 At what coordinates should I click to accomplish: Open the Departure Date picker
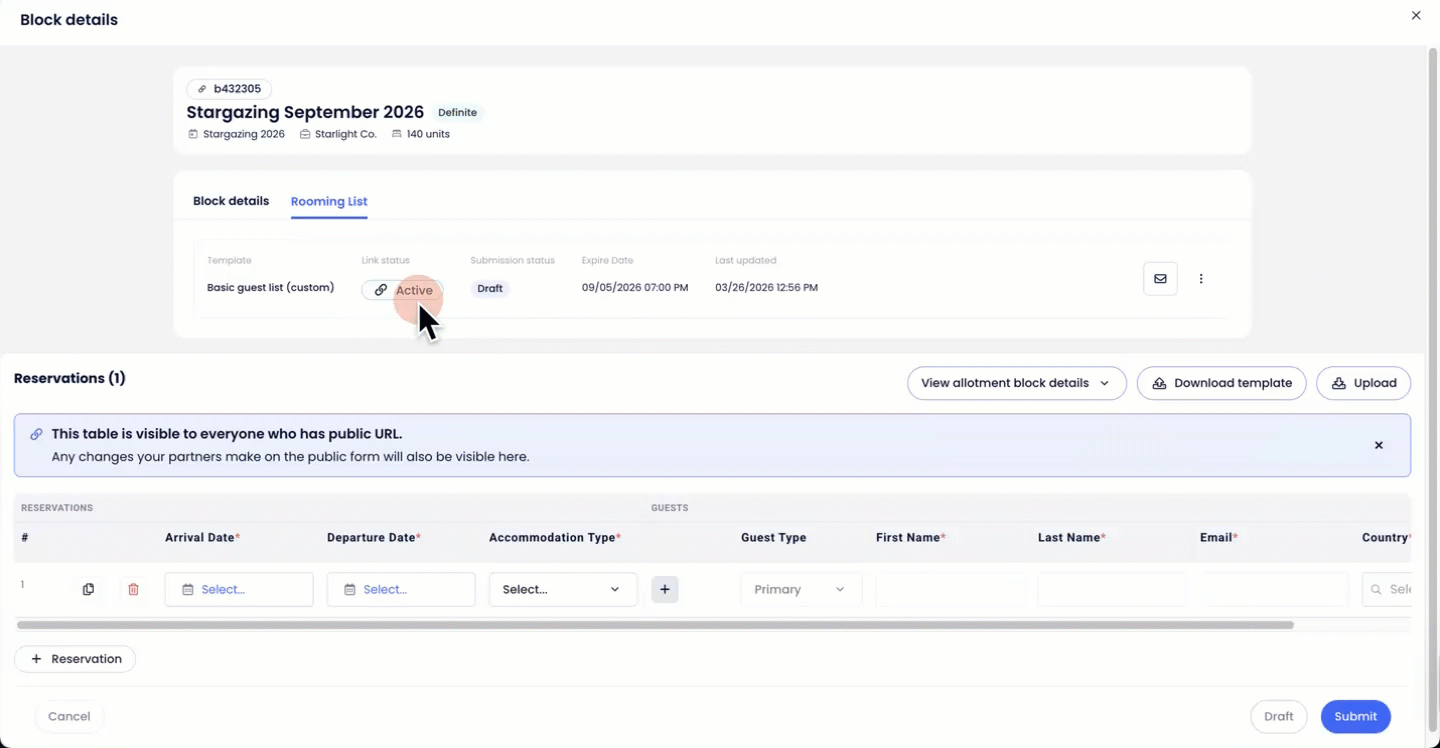click(401, 590)
